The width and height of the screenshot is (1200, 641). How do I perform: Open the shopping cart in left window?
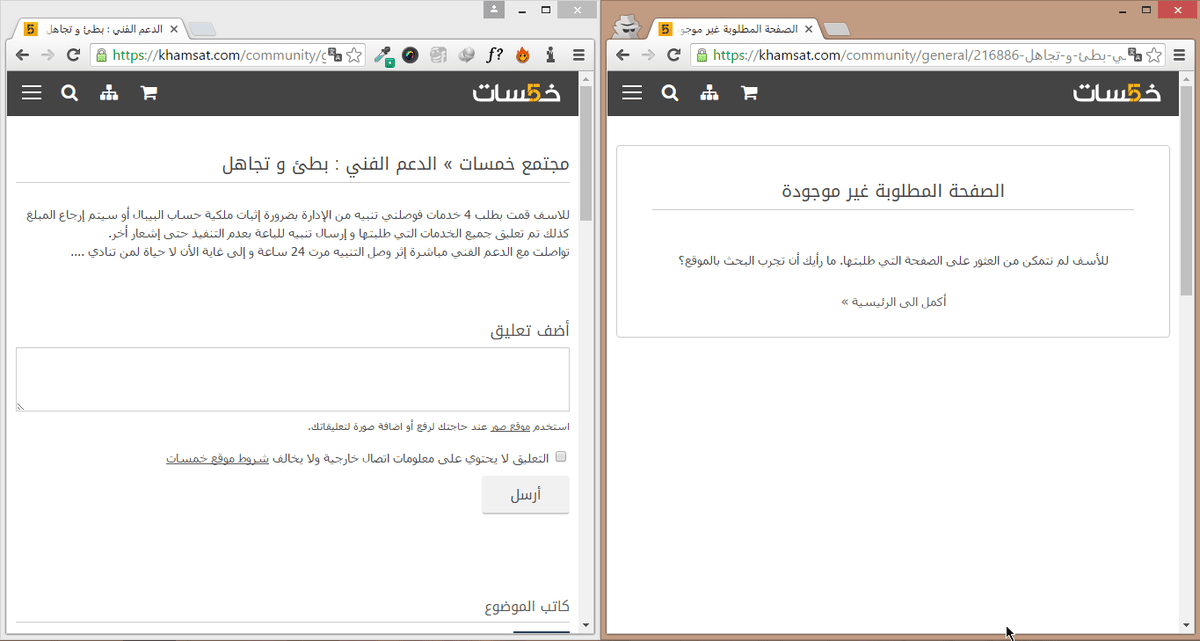tap(149, 93)
